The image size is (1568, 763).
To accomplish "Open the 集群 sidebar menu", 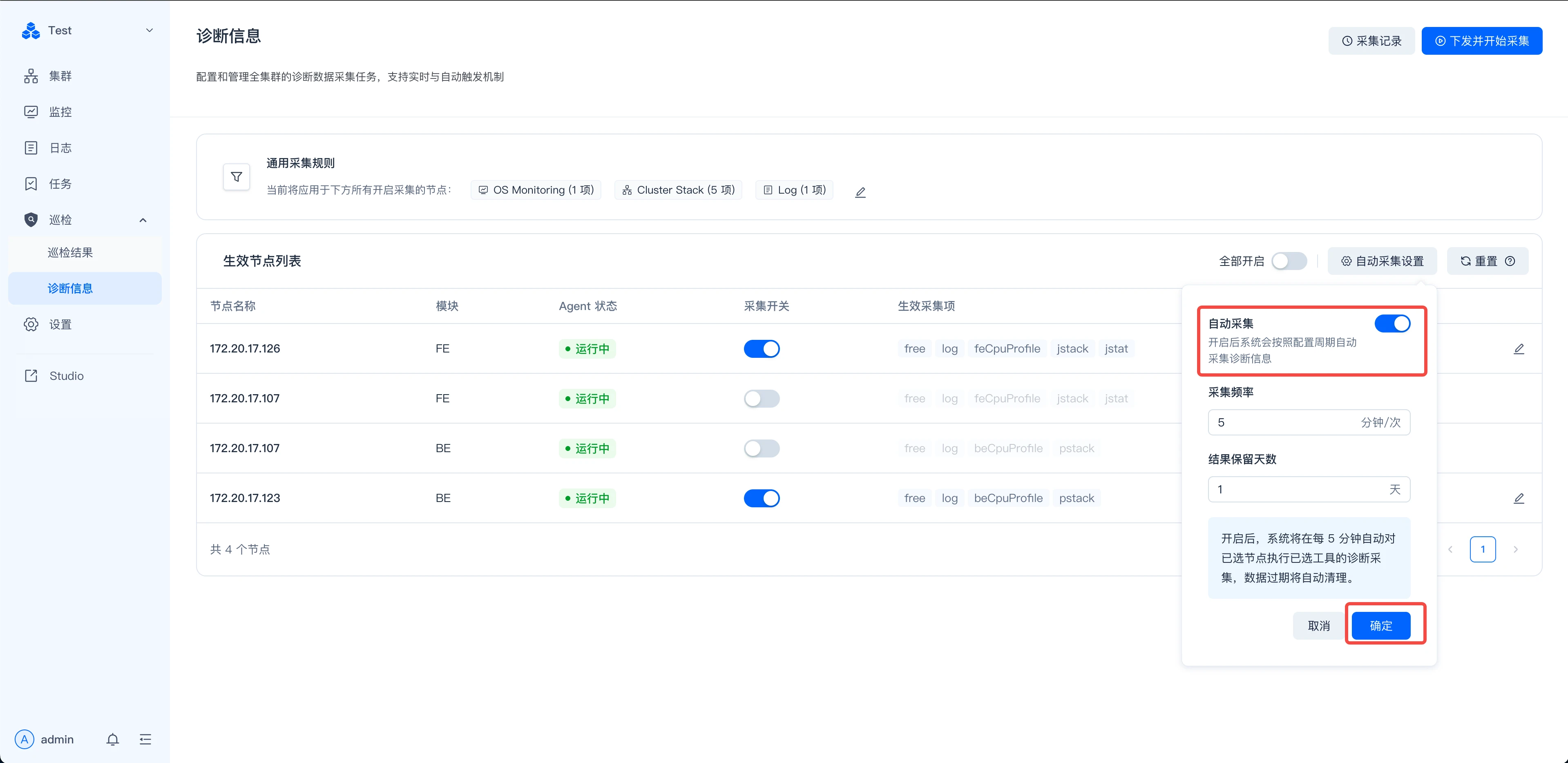I will point(85,76).
